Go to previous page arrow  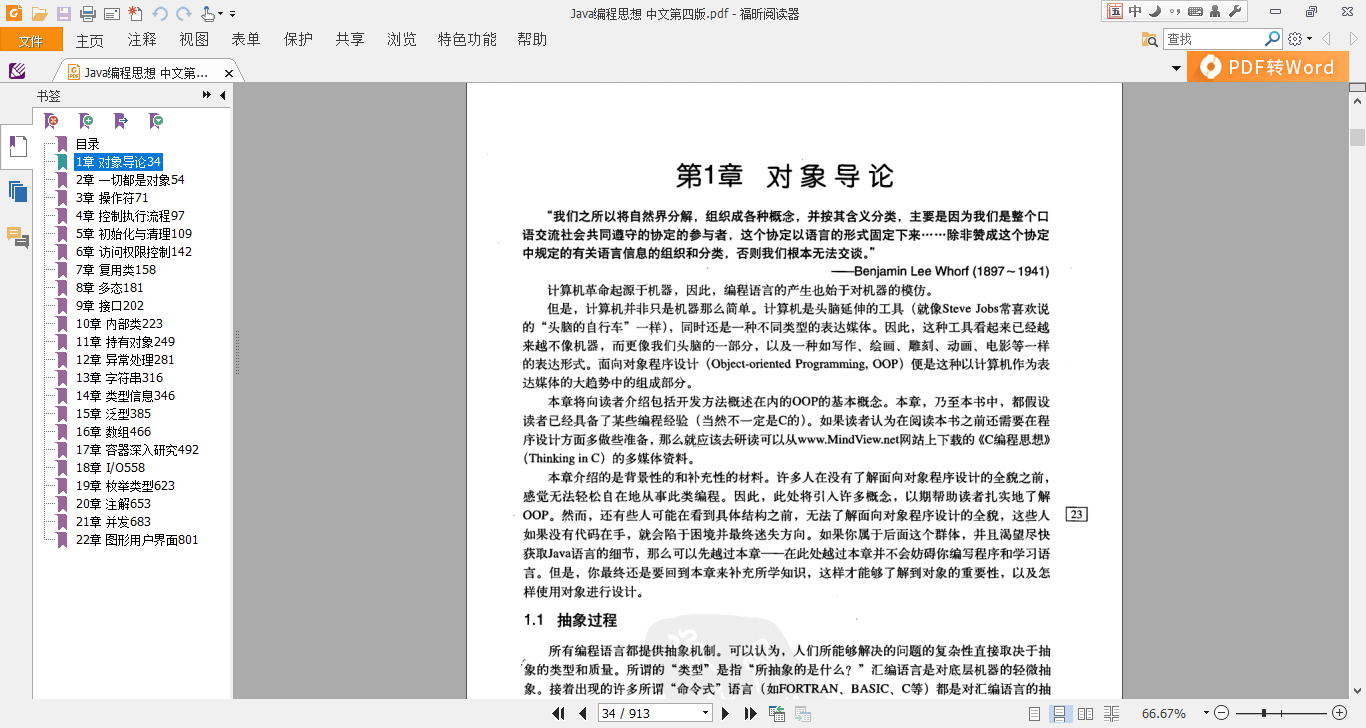(x=583, y=713)
